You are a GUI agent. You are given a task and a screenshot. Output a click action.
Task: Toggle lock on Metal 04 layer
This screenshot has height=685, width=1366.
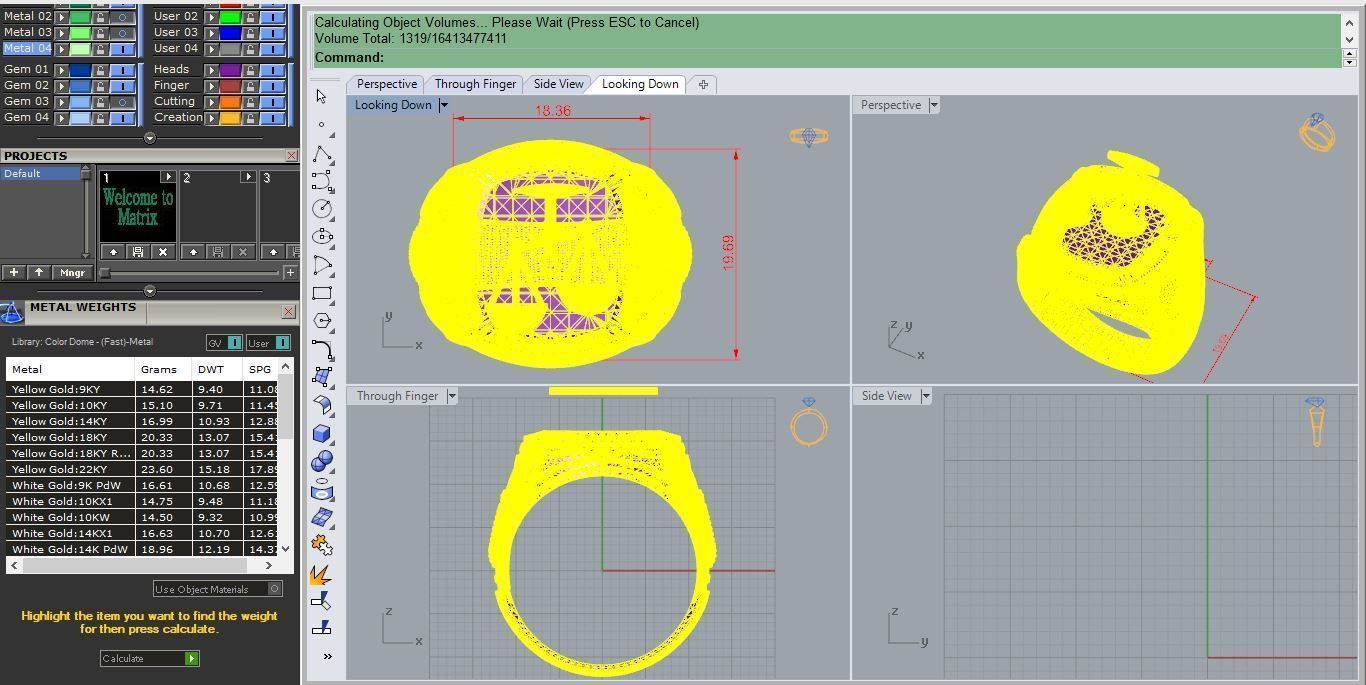pos(100,48)
